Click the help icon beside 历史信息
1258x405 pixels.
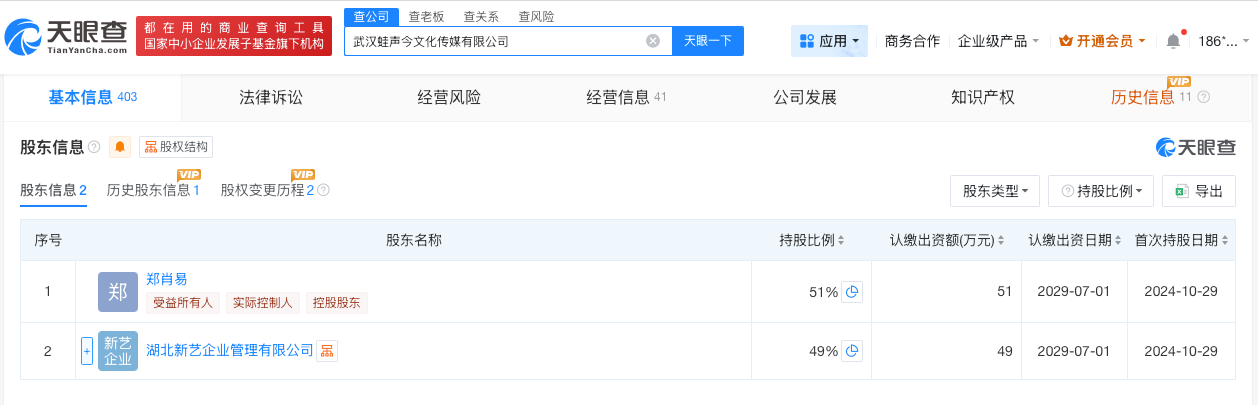point(1203,97)
